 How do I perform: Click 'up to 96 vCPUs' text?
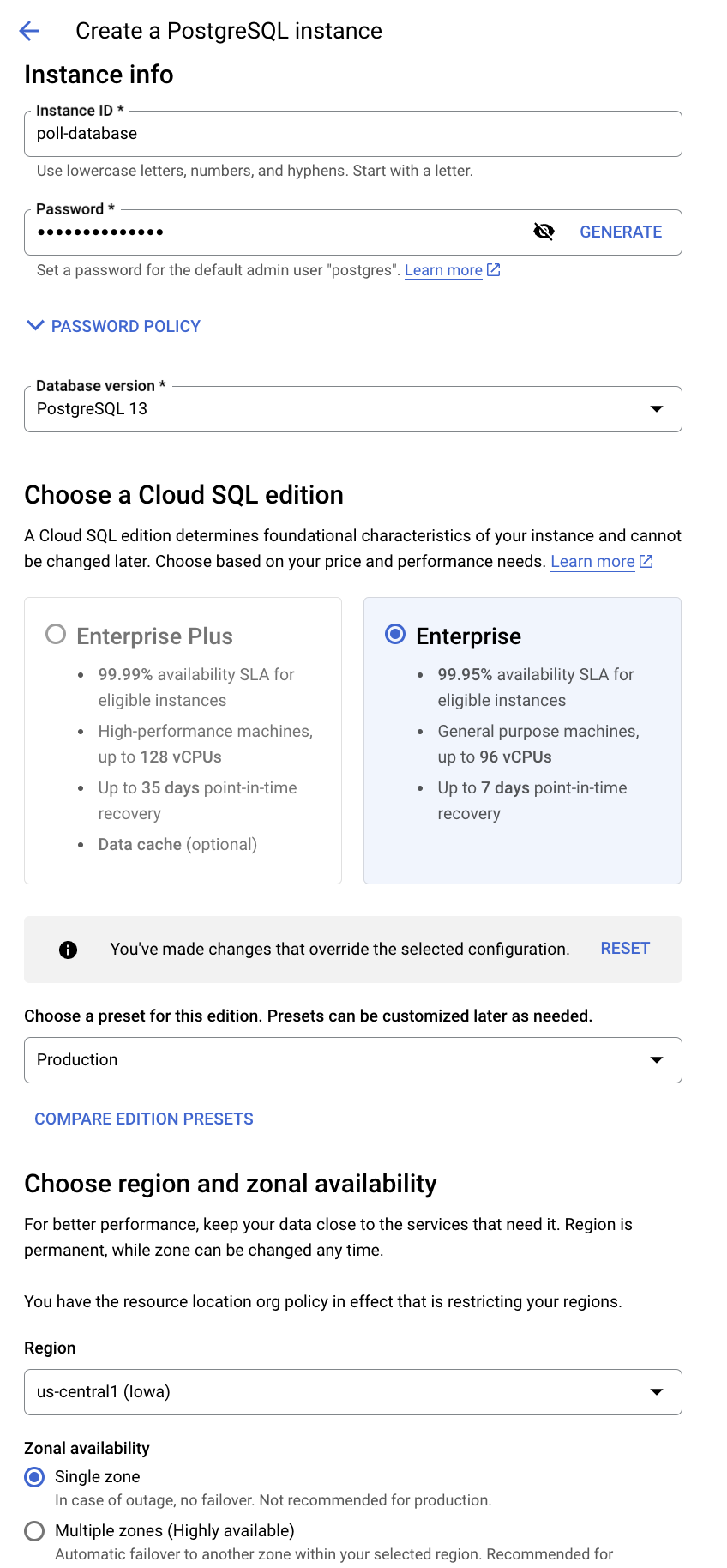click(x=495, y=757)
